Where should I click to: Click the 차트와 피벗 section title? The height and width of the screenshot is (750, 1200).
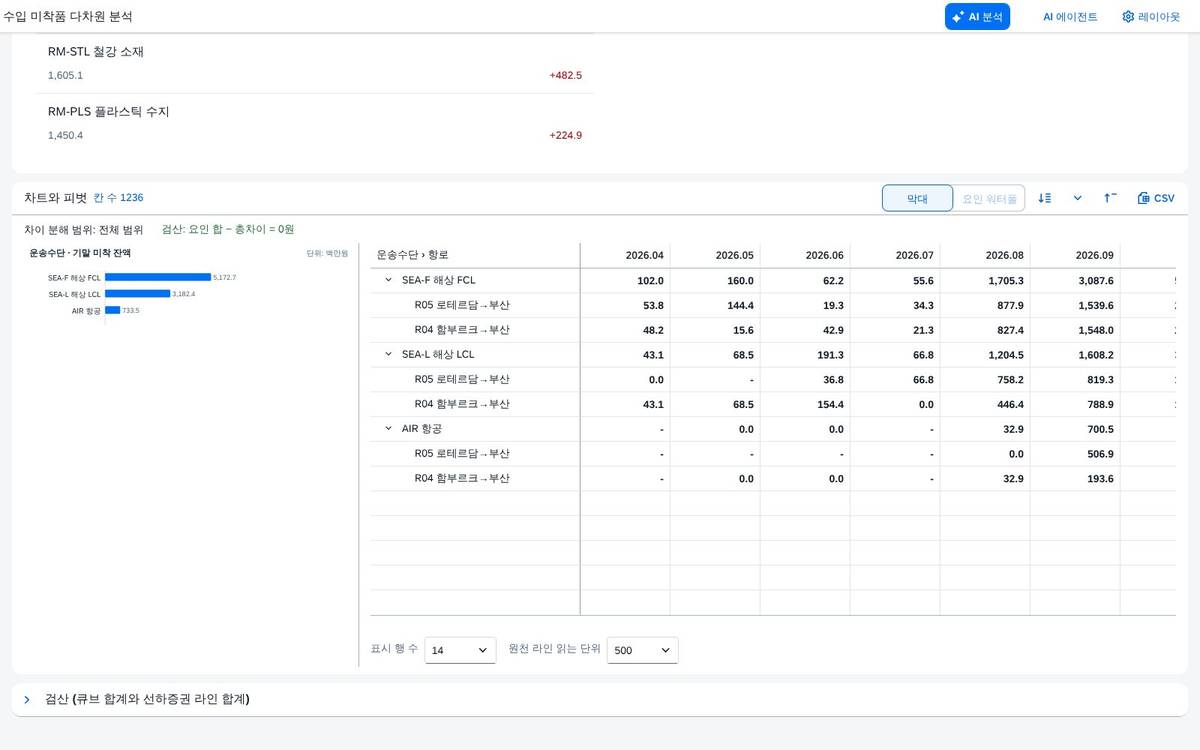point(56,198)
